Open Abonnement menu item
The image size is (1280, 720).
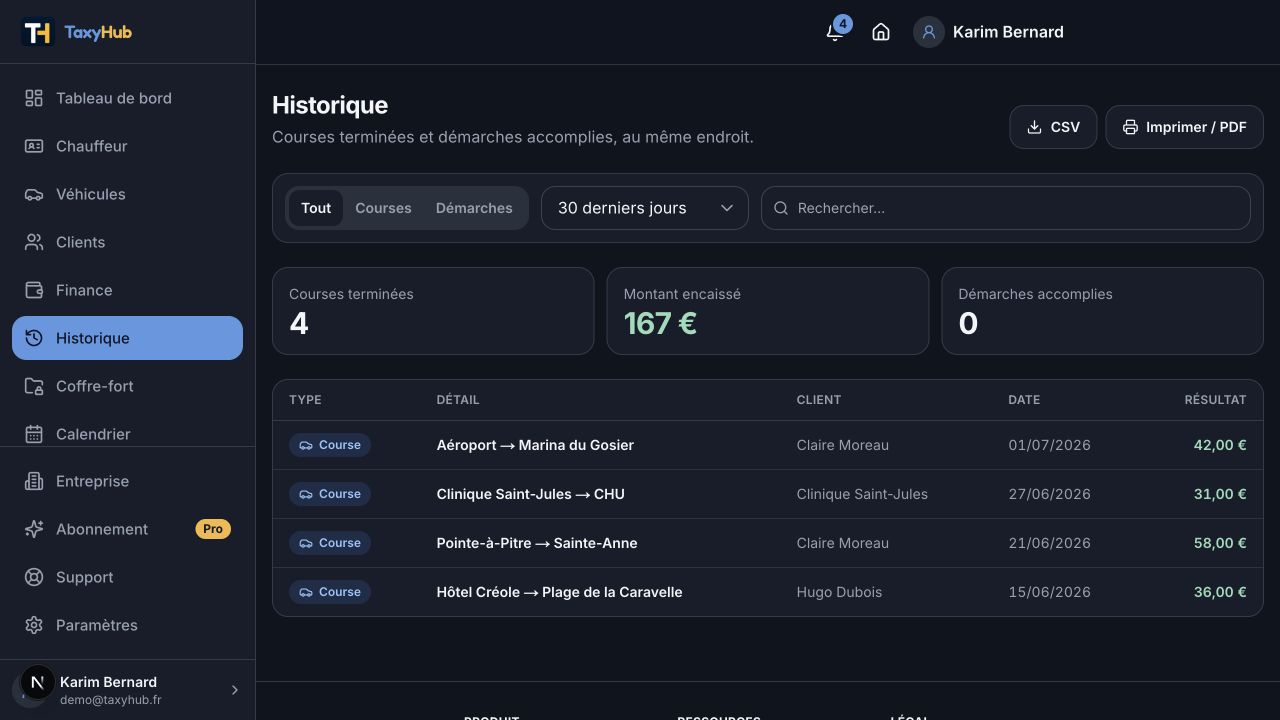[127, 529]
